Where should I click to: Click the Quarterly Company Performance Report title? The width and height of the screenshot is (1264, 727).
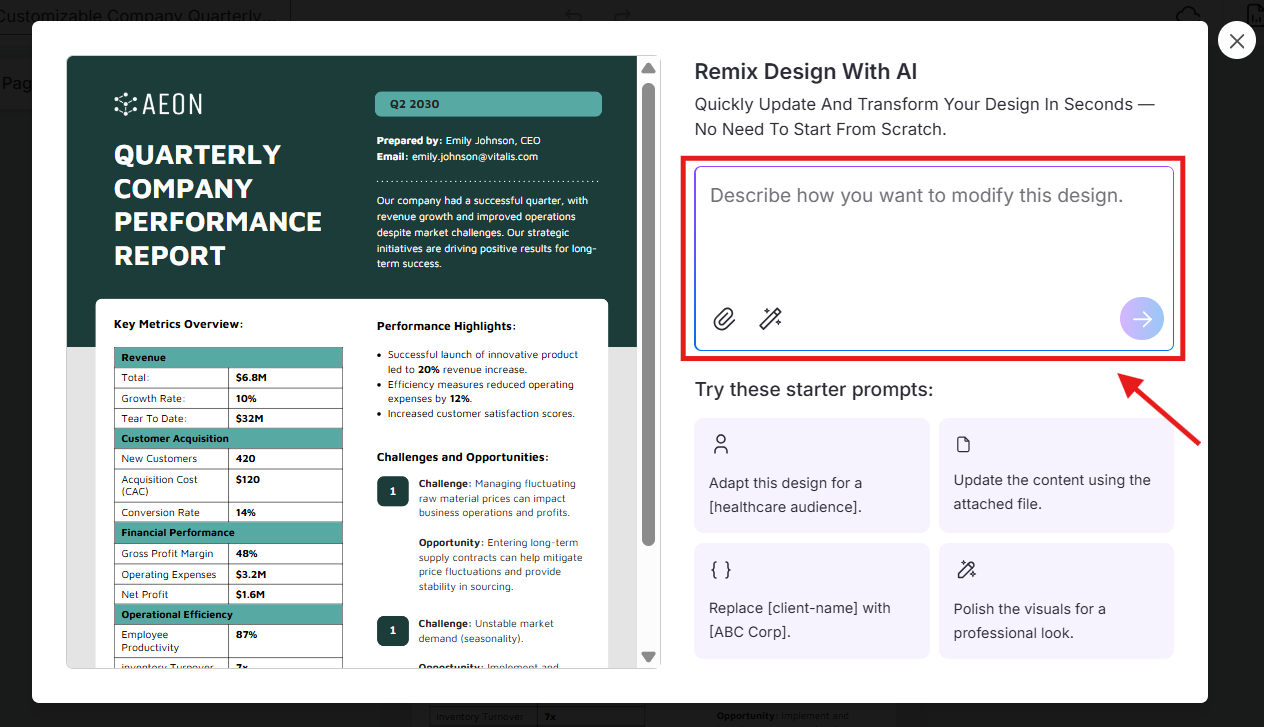217,205
